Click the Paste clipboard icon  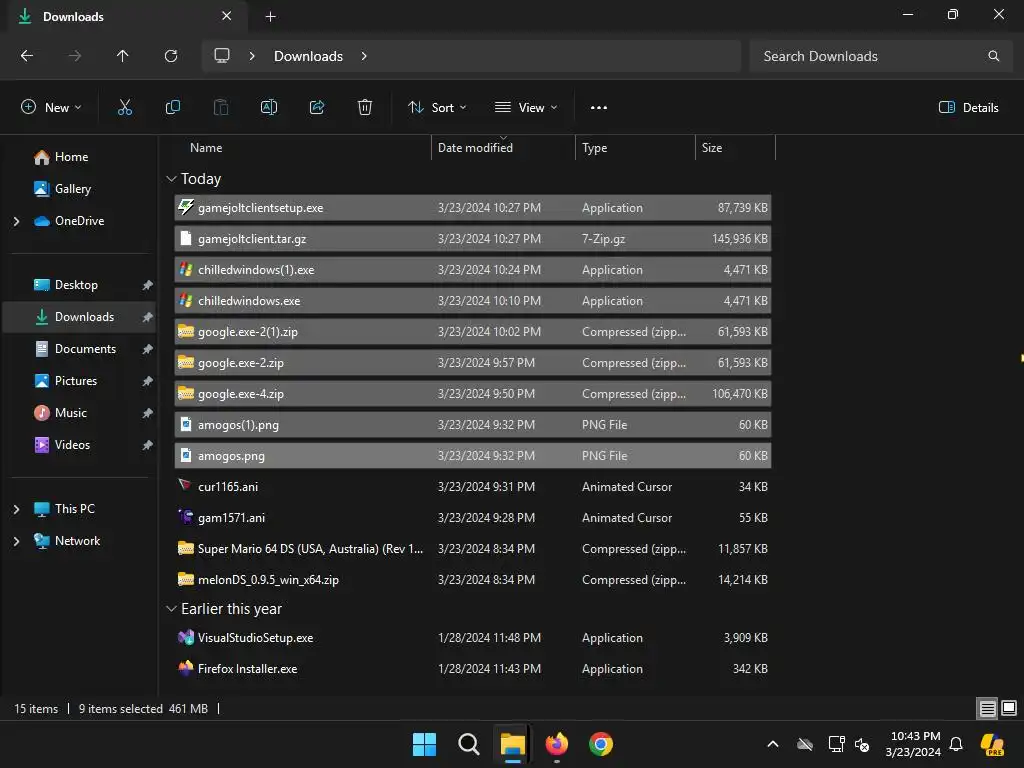point(221,108)
